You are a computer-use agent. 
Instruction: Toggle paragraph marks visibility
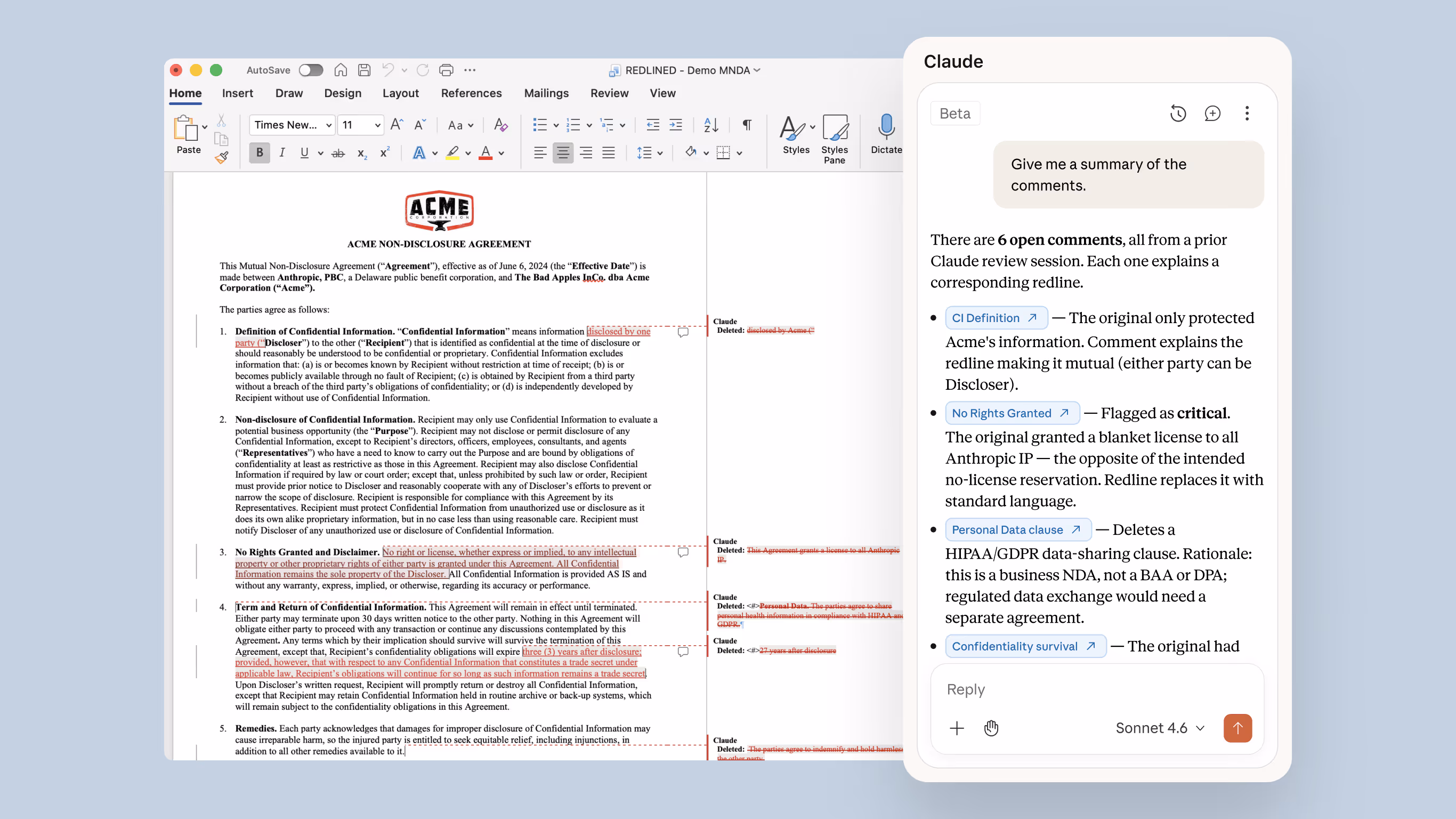pyautogui.click(x=747, y=125)
